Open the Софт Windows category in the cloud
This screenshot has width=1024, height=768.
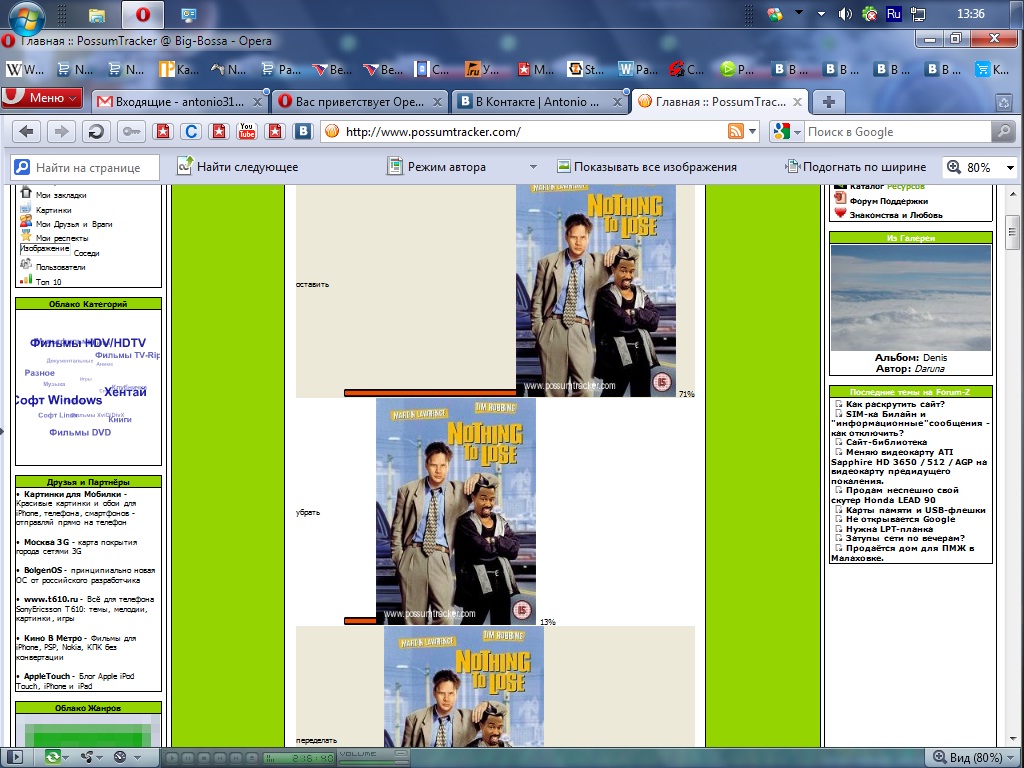58,400
